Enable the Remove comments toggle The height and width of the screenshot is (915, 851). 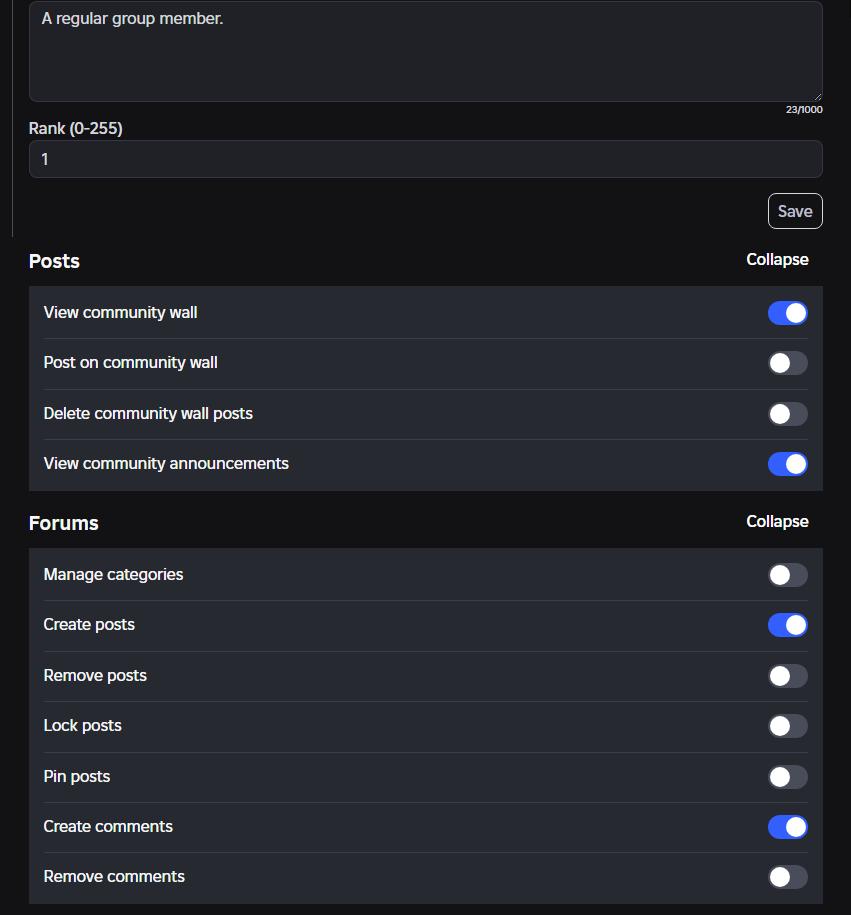[x=787, y=877]
